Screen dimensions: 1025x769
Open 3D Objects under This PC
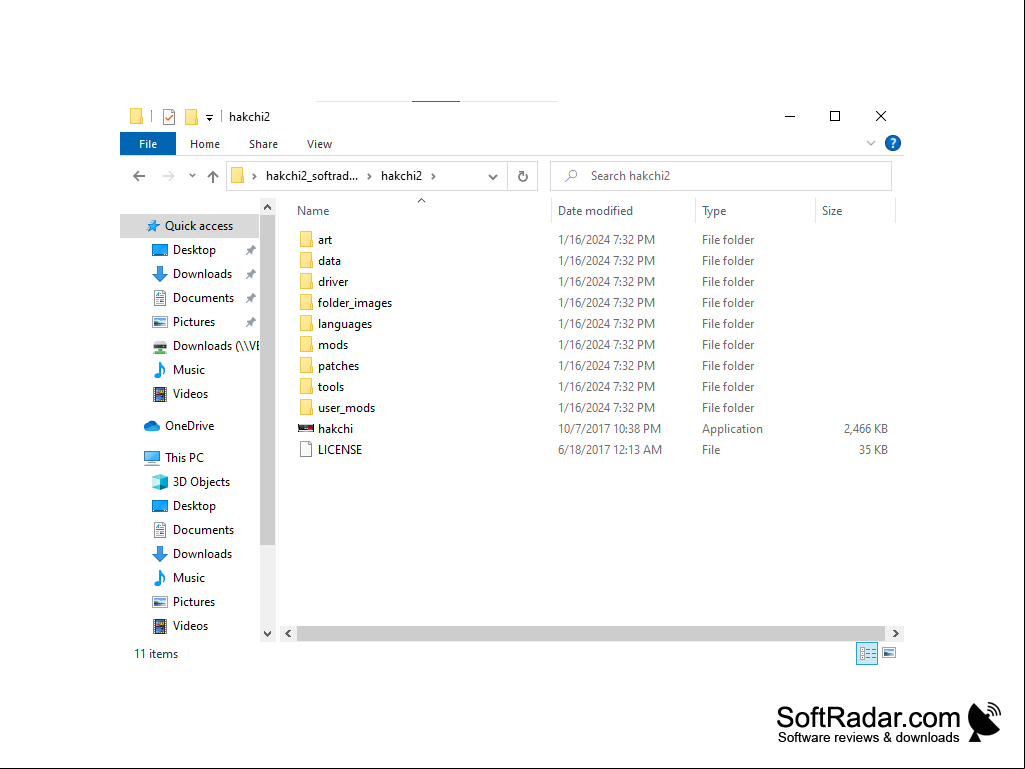click(x=201, y=482)
